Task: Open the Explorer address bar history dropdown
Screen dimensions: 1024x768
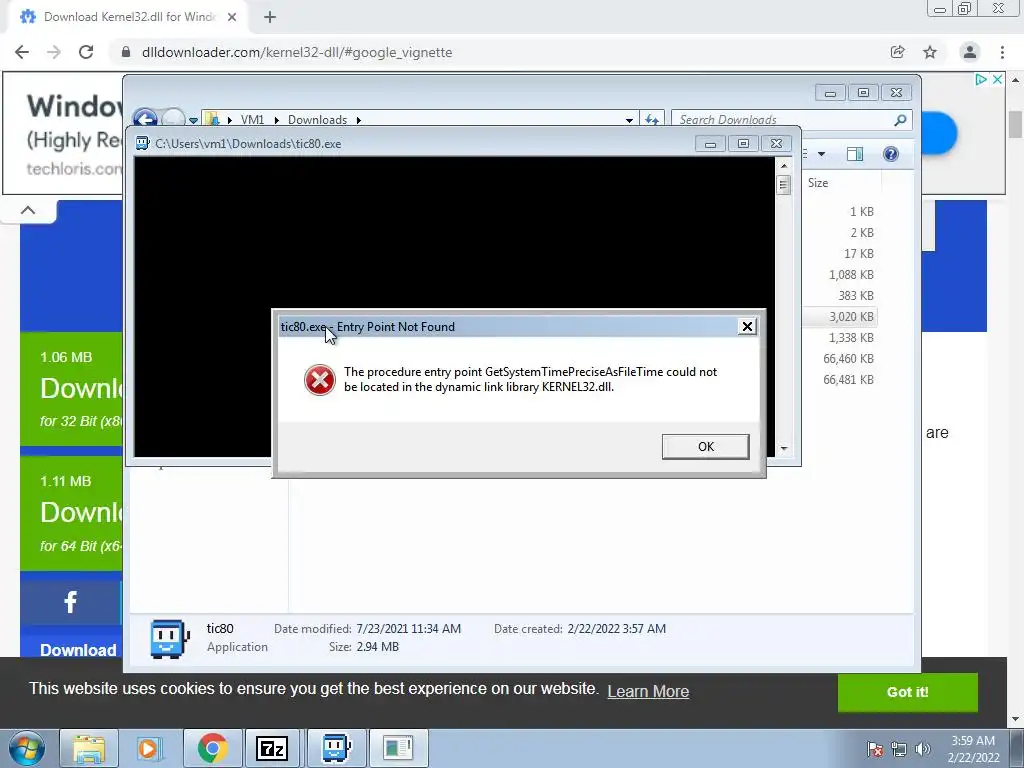Action: [629, 120]
